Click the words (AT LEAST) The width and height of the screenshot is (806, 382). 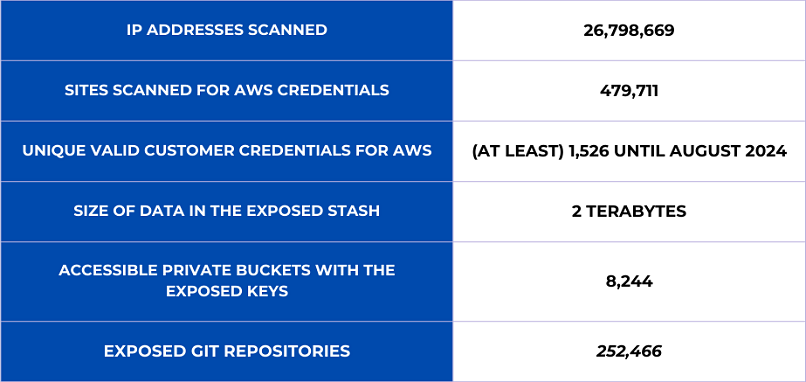(518, 151)
